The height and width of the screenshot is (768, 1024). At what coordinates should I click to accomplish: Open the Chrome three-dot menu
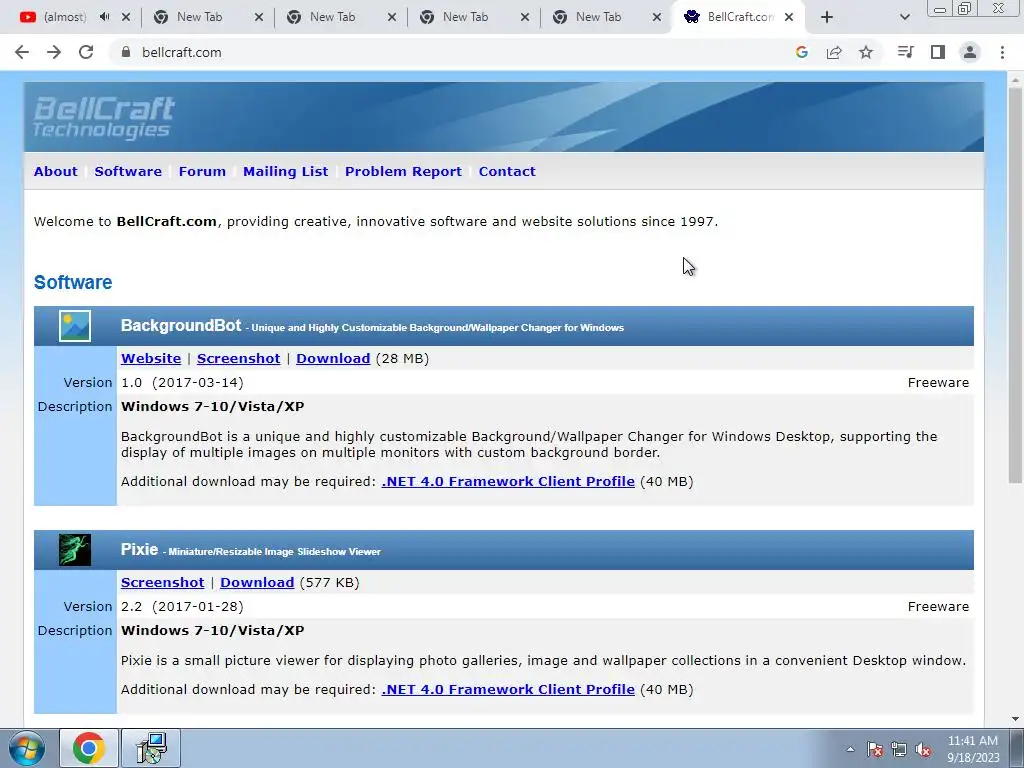tap(1002, 52)
